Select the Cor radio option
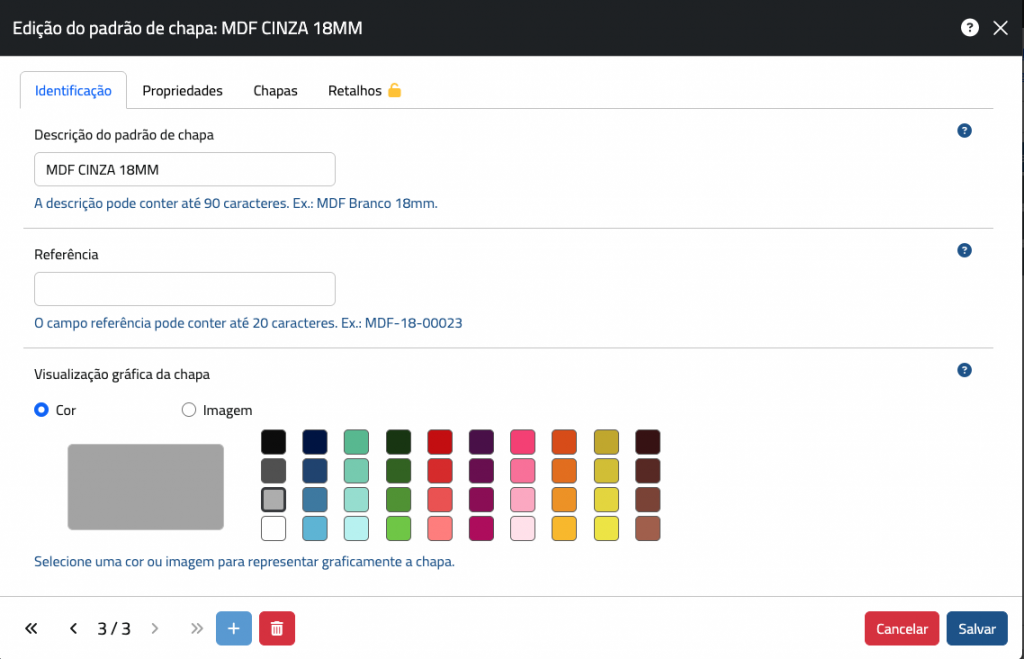 point(41,410)
